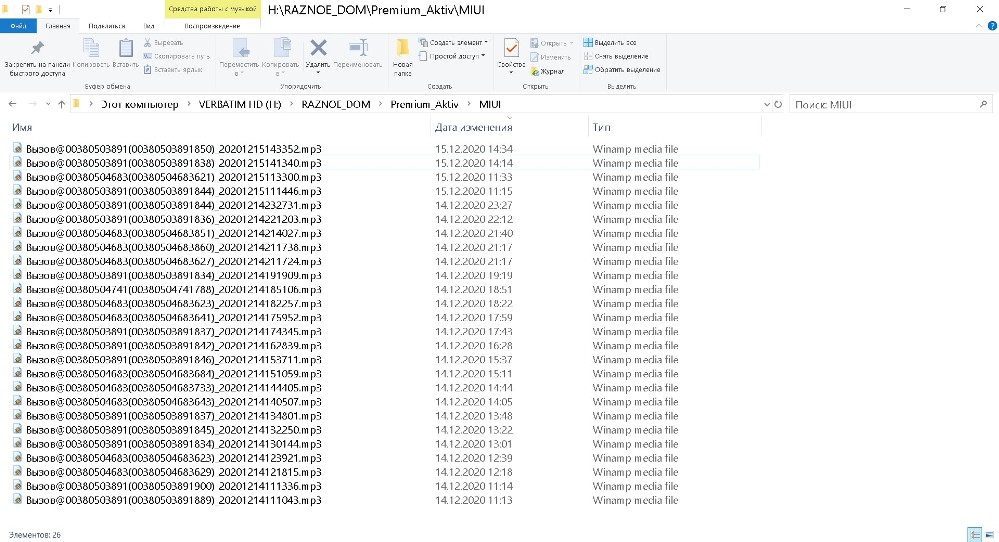Refresh the MIUI folder view

click(x=778, y=104)
